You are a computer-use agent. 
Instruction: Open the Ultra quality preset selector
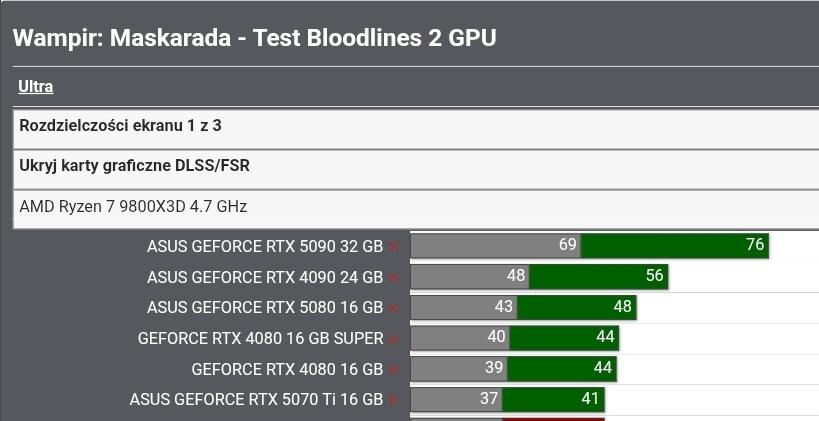[x=36, y=87]
